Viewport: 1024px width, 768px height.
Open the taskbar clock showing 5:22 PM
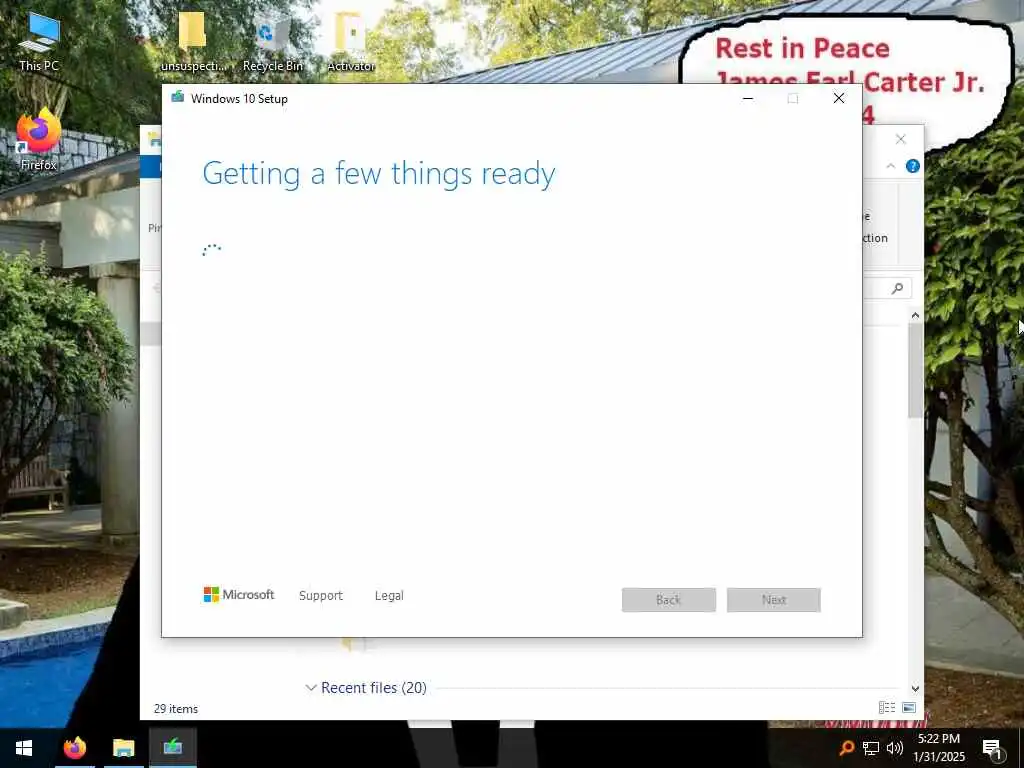(939, 748)
